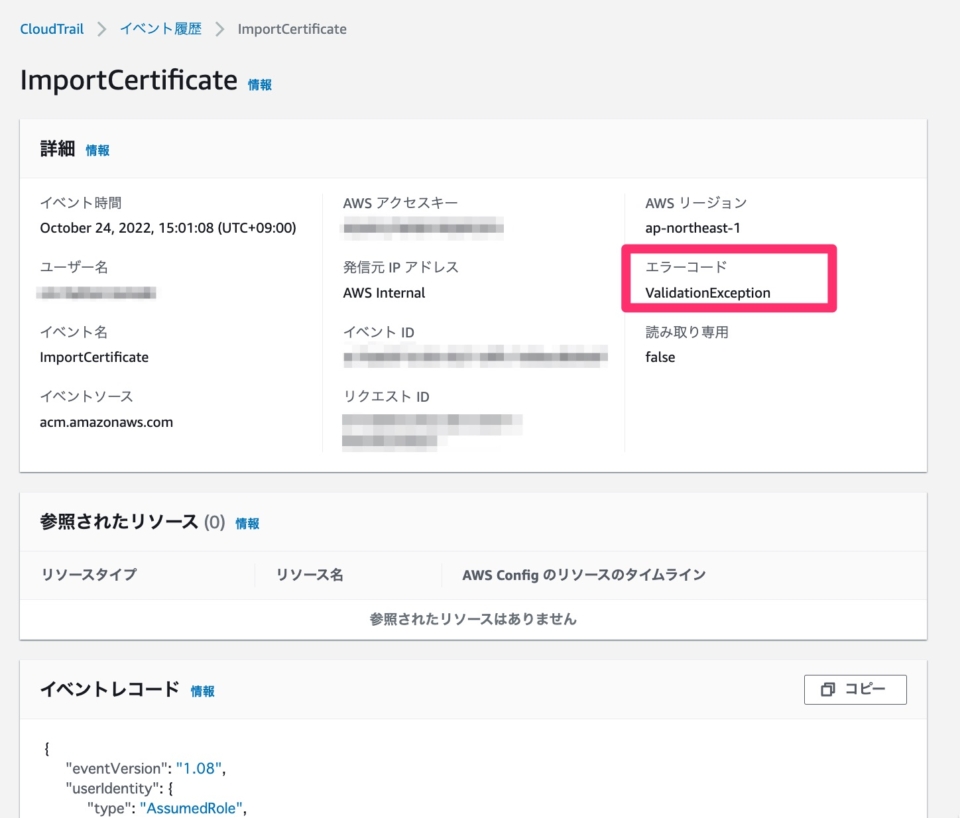Open the 情報 help beside the ImportCertificate title

pos(260,85)
